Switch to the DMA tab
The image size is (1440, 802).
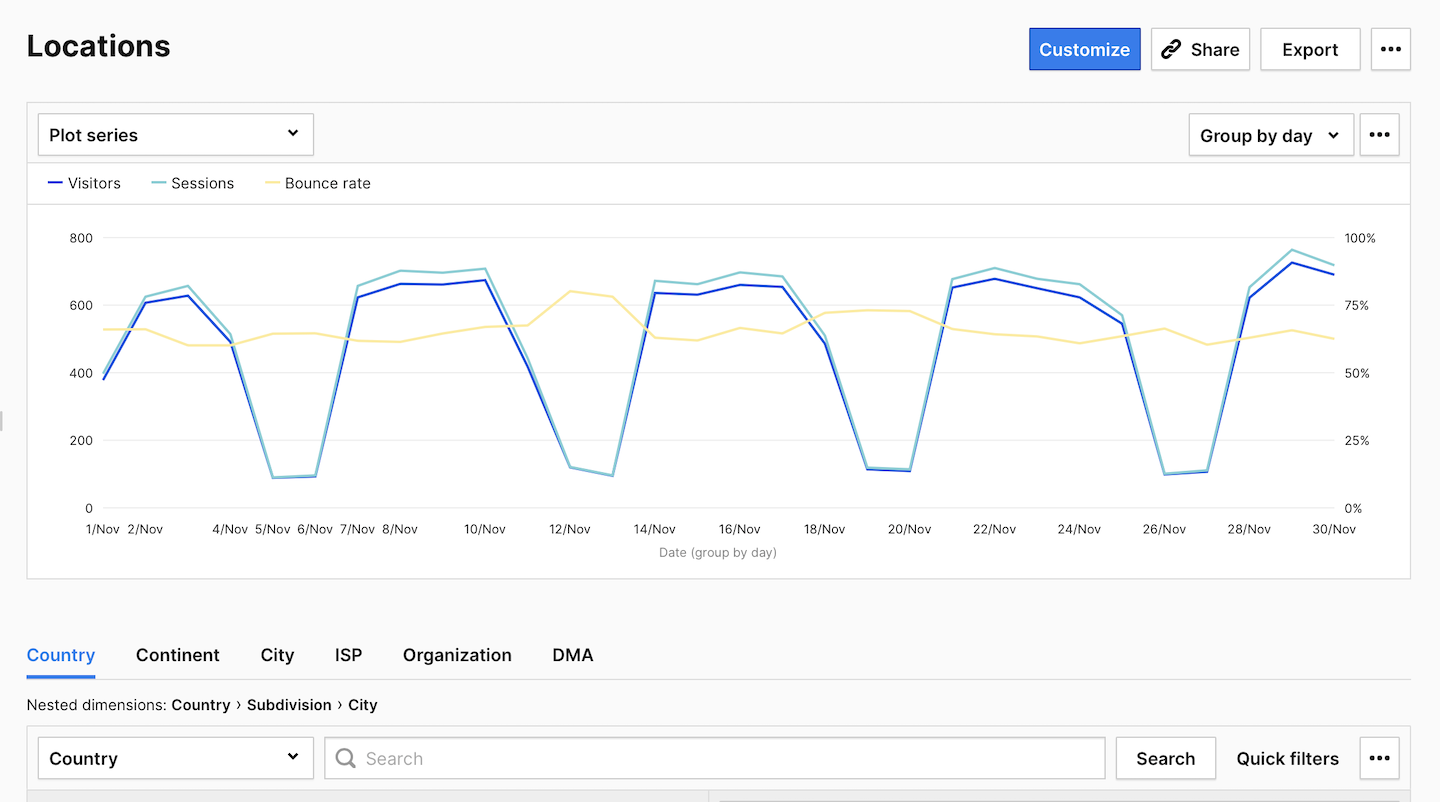[x=572, y=655]
